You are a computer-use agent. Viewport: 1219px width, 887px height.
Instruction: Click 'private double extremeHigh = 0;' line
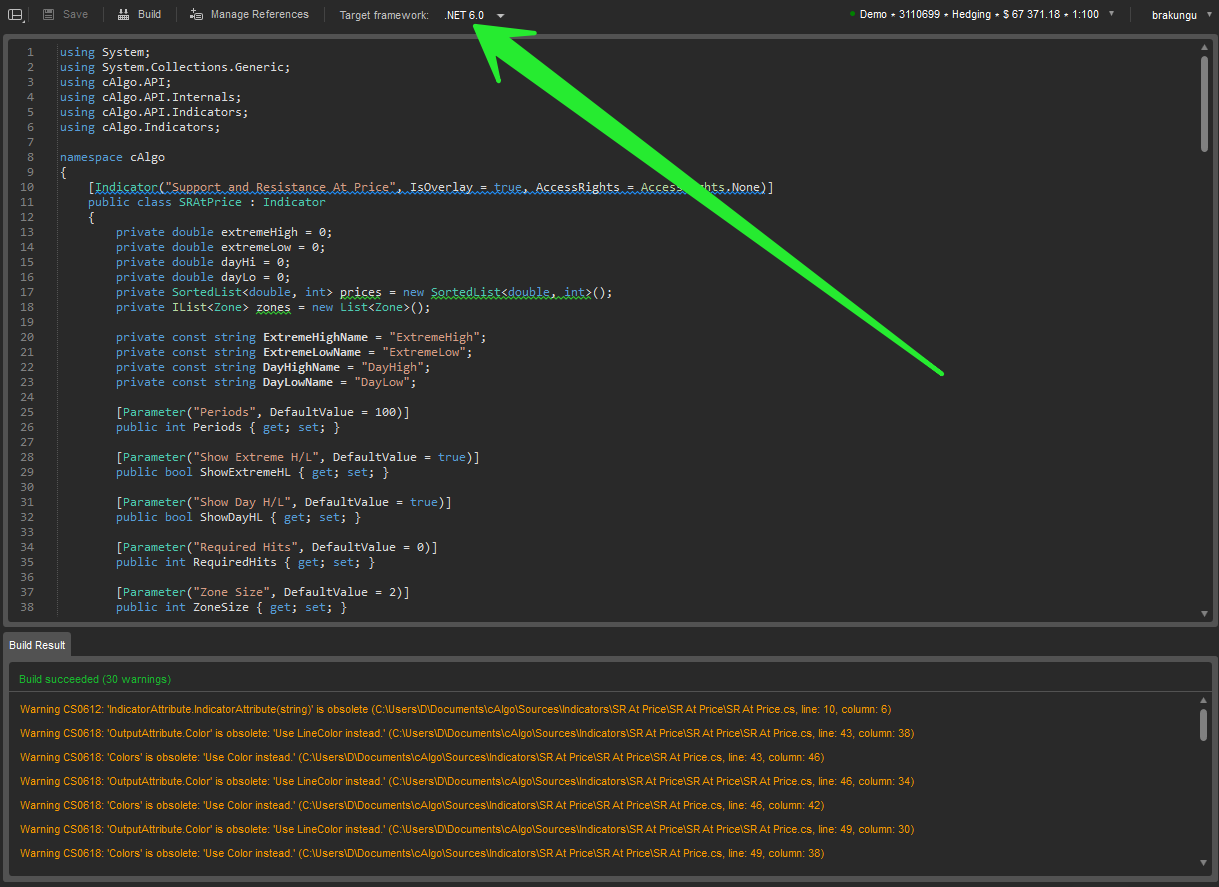pos(224,232)
